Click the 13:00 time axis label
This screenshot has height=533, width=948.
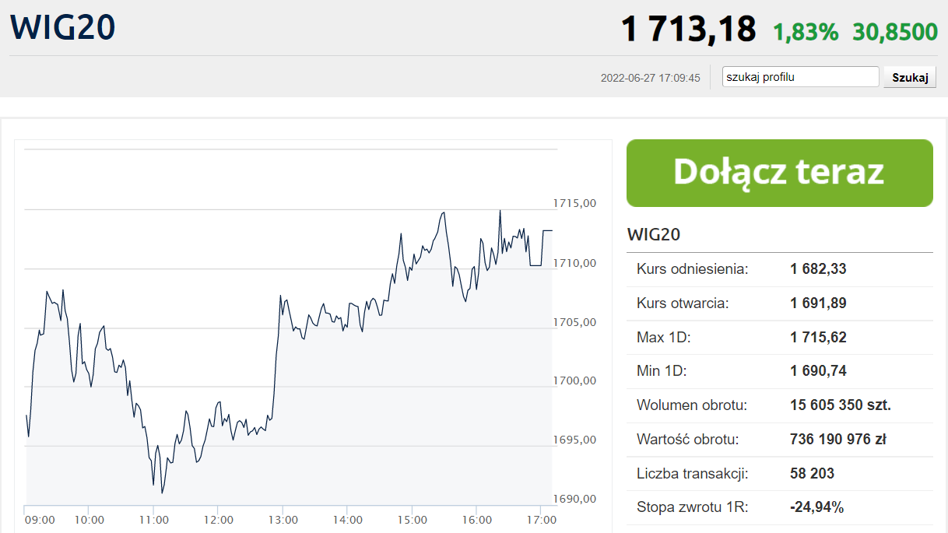click(283, 520)
